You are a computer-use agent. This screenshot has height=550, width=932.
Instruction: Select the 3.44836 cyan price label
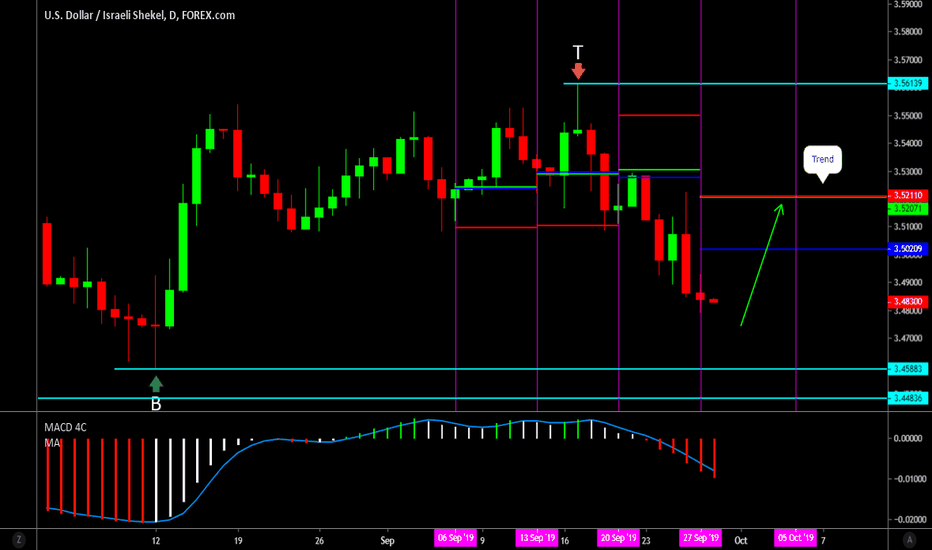[908, 398]
